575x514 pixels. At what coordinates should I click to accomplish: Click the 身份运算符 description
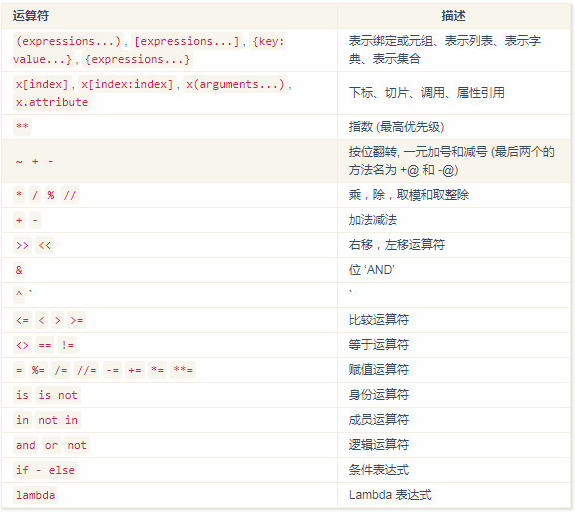(x=379, y=394)
